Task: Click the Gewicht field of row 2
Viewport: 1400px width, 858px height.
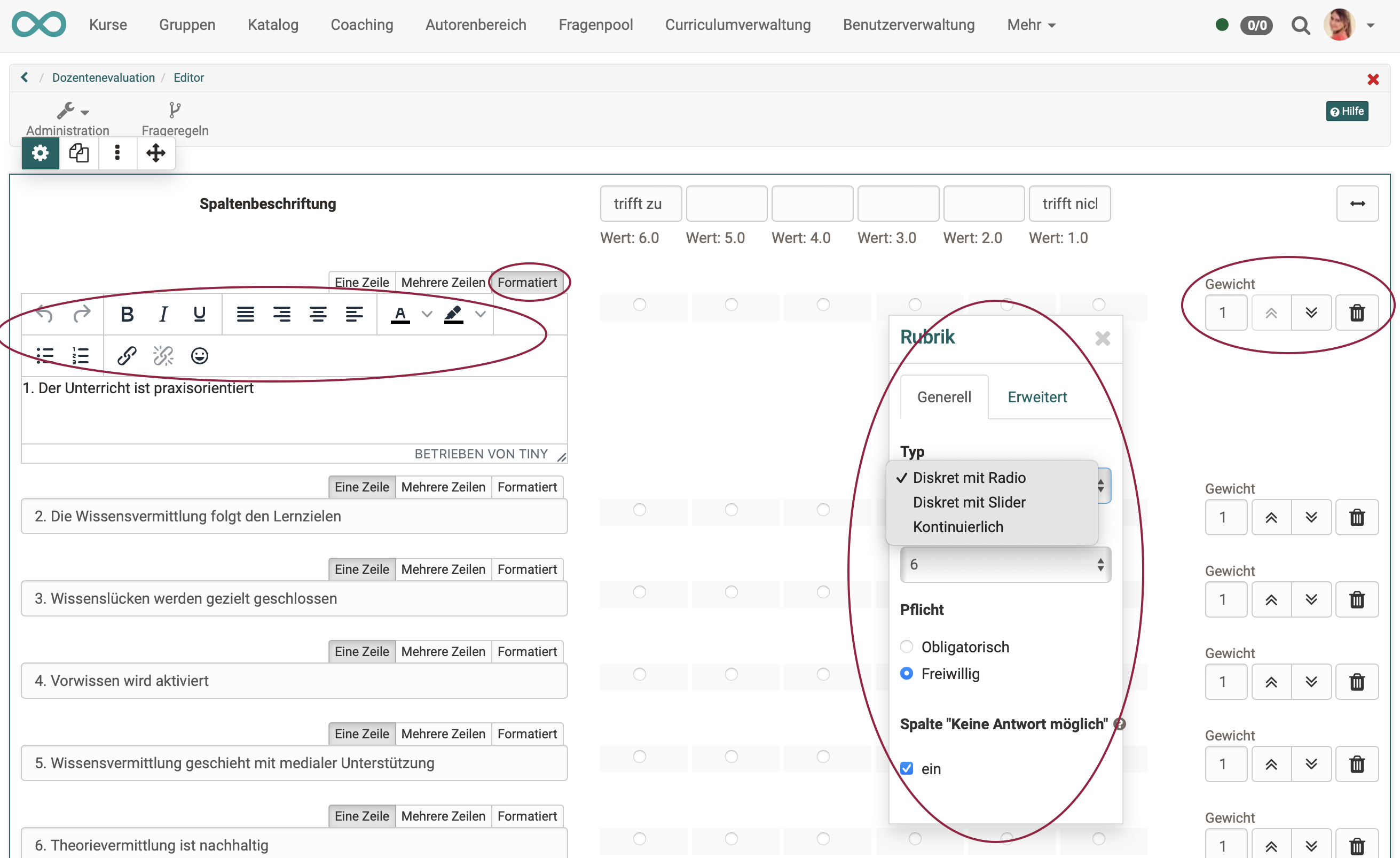Action: click(1225, 517)
